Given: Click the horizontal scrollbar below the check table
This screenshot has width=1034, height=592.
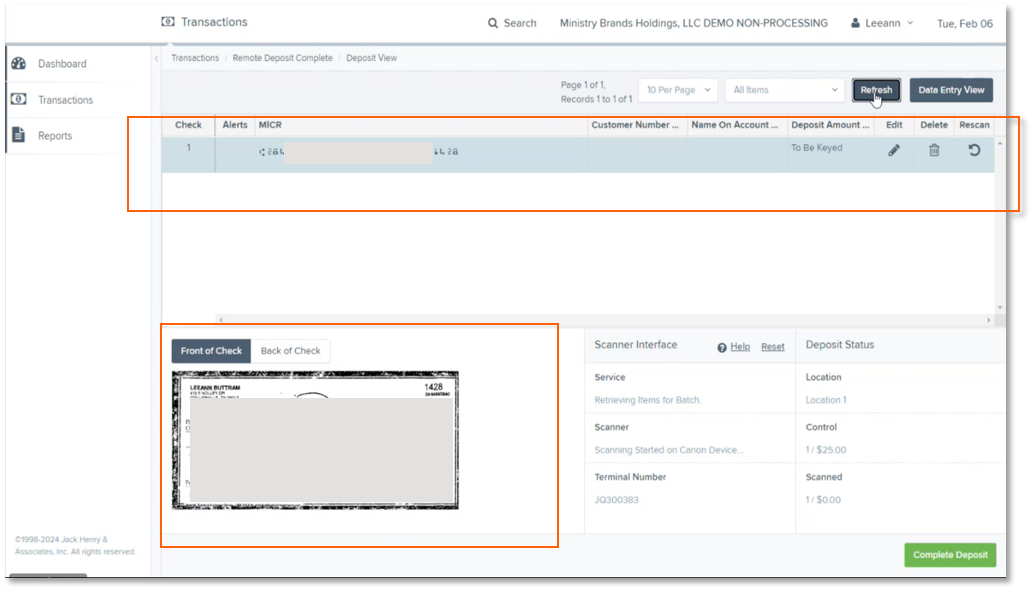Looking at the screenshot, I should pyautogui.click(x=600, y=320).
